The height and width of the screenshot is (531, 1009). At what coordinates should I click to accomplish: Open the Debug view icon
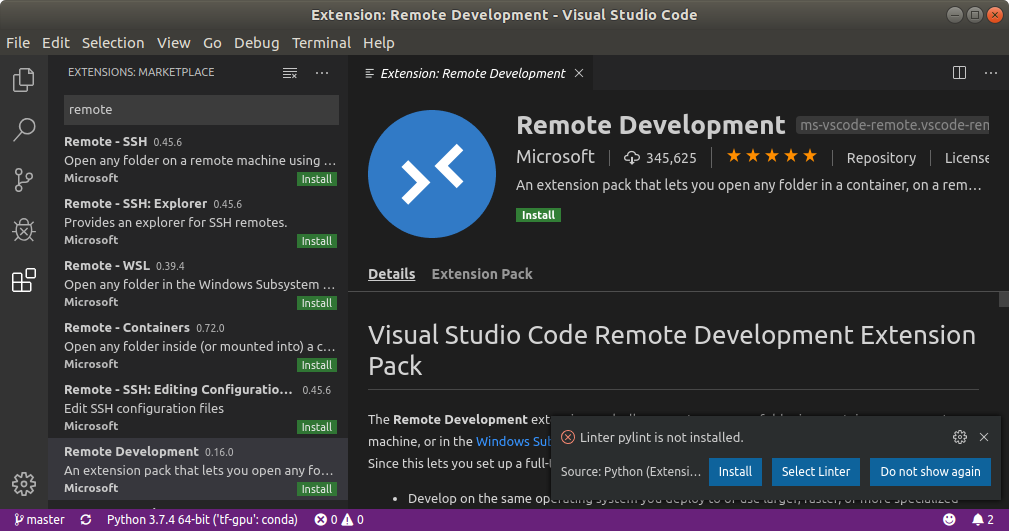pos(24,230)
